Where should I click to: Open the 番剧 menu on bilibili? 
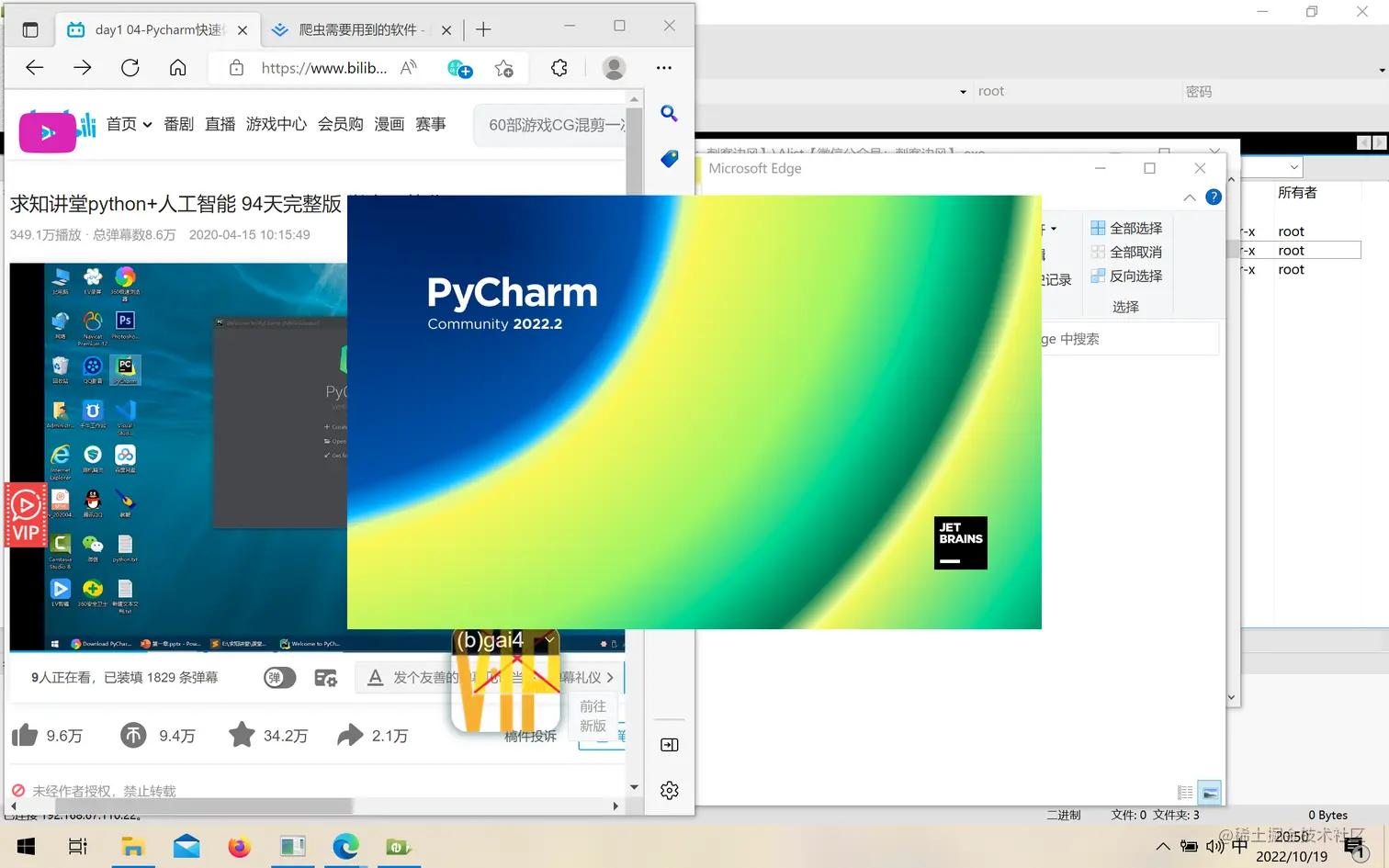click(x=179, y=124)
